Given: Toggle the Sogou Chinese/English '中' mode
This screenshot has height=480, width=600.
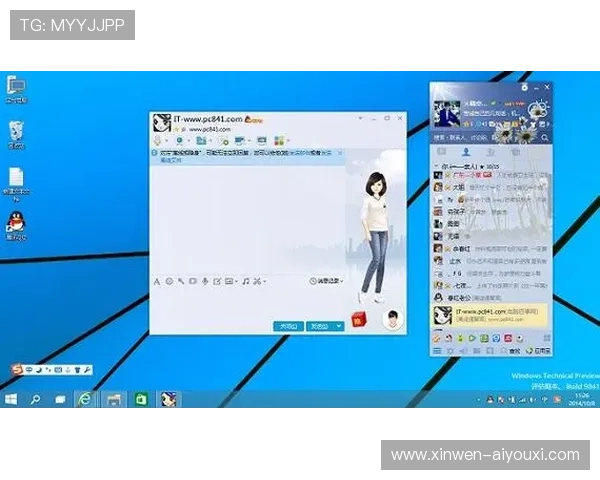Looking at the screenshot, I should (29, 370).
